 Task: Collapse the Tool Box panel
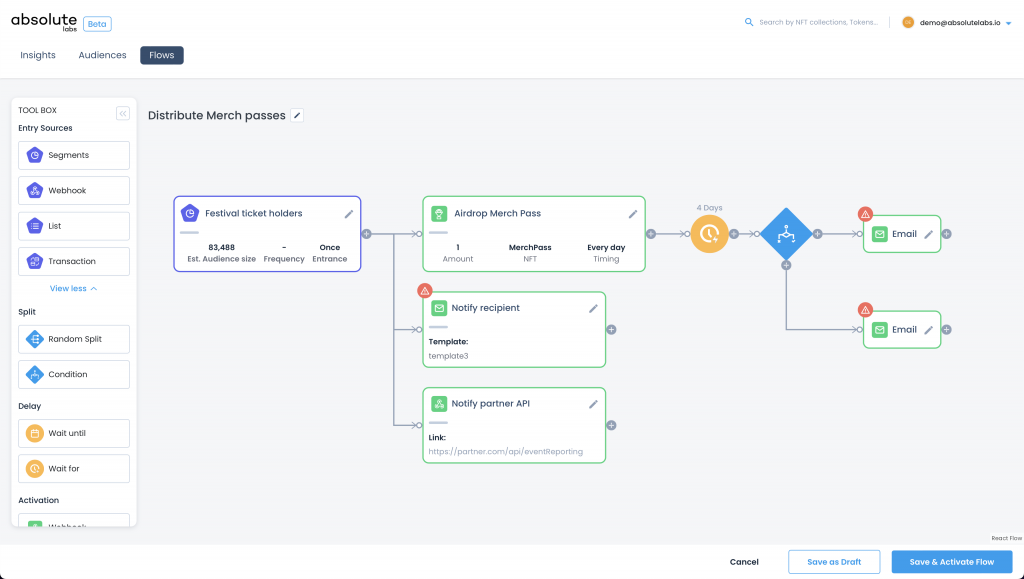click(123, 114)
